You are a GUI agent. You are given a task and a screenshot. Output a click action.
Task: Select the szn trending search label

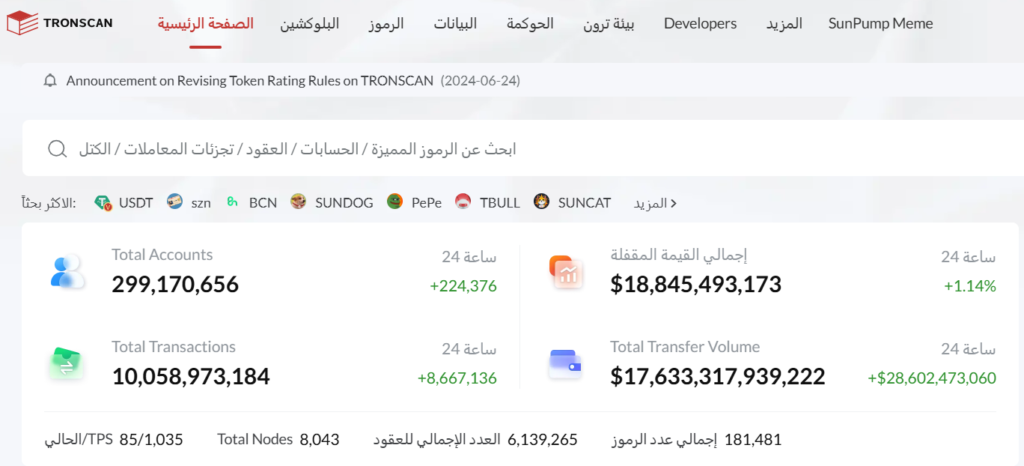pyautogui.click(x=201, y=203)
